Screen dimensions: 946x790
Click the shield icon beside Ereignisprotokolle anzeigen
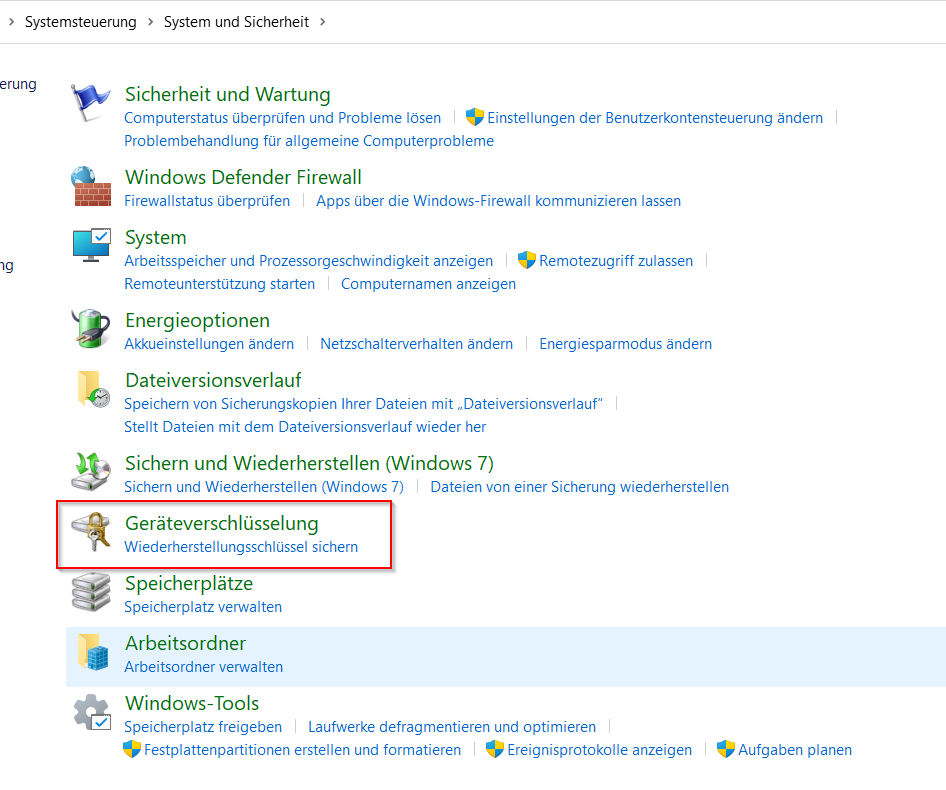(x=495, y=749)
